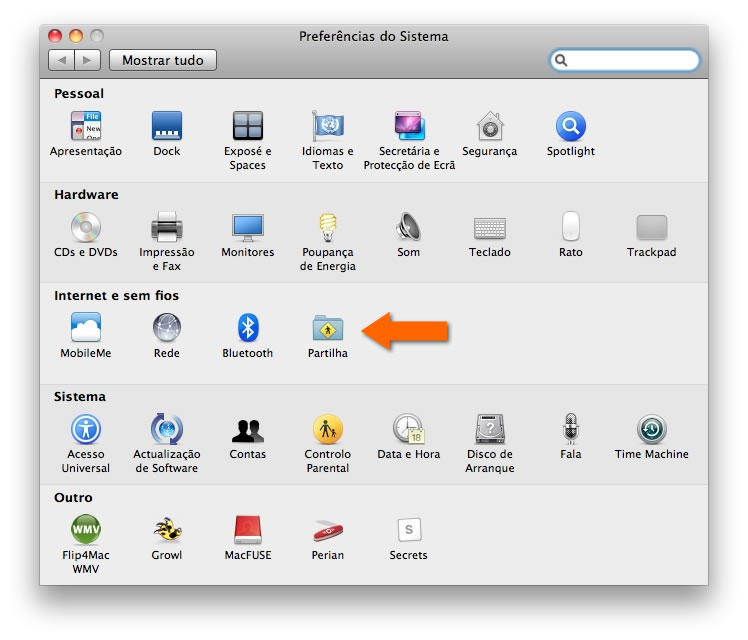Open Flip4Mac WMV preferences
Viewport: 748px width, 640px height.
(x=86, y=530)
